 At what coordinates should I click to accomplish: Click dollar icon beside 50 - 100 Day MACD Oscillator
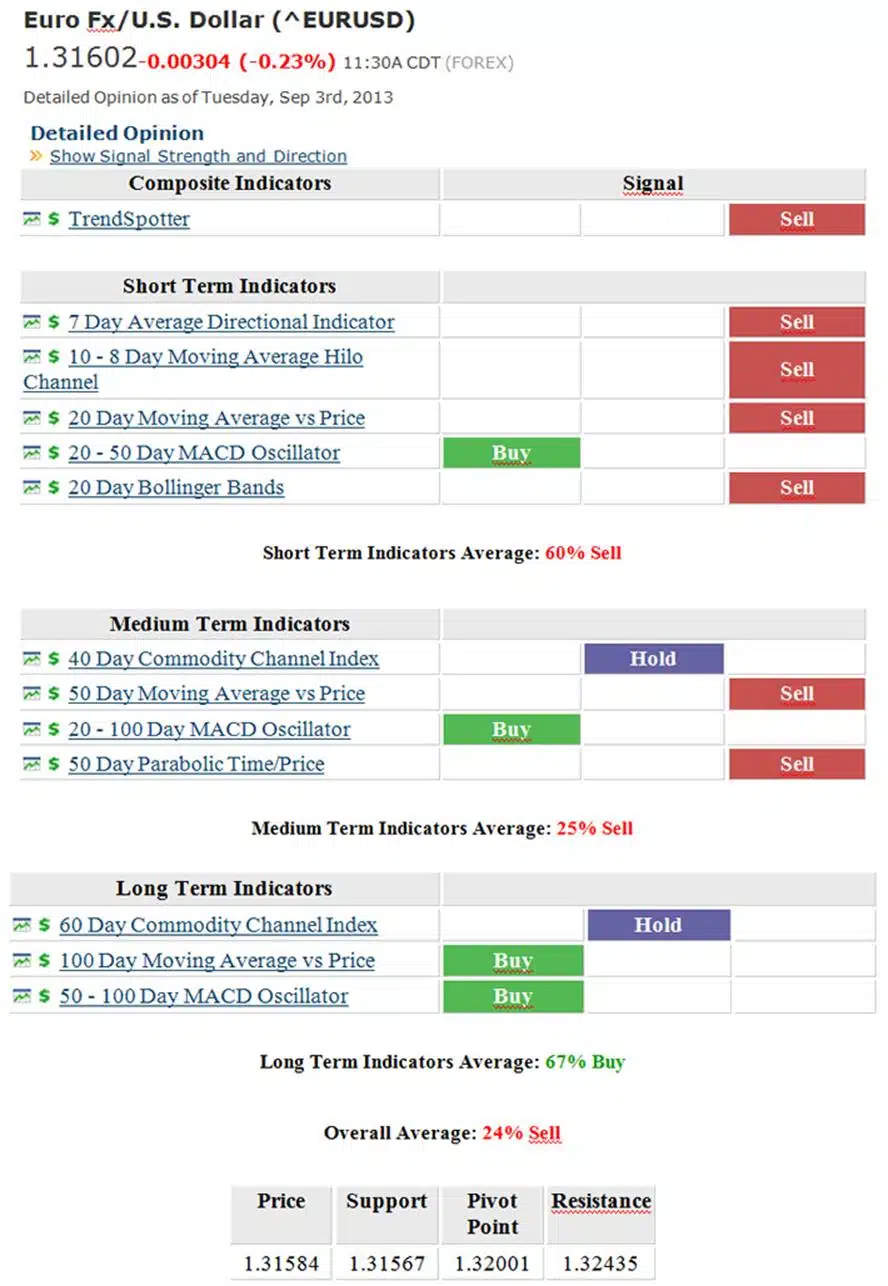coord(44,997)
